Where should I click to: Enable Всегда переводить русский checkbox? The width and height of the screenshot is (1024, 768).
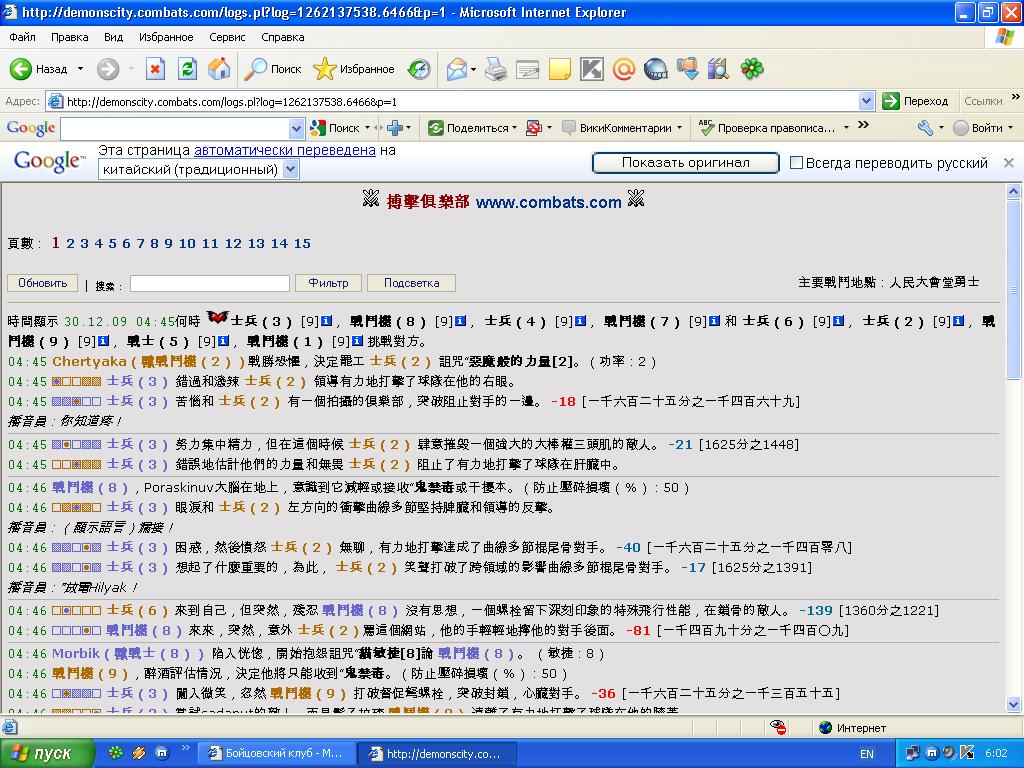click(796, 163)
